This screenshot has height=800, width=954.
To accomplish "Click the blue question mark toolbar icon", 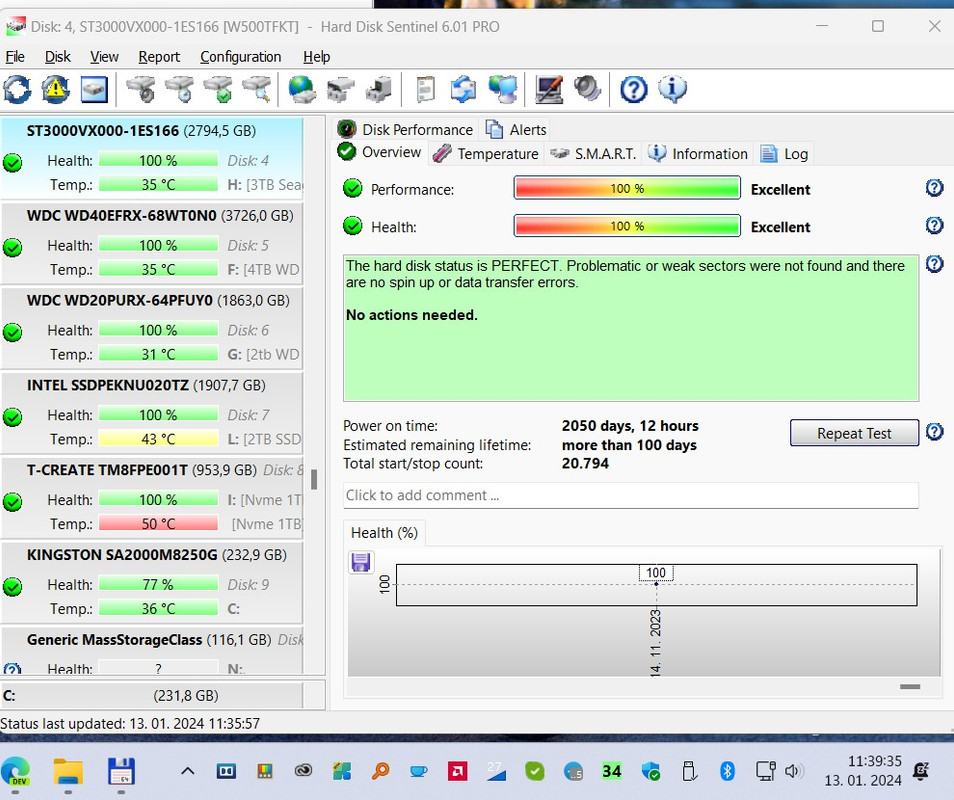I will click(633, 89).
